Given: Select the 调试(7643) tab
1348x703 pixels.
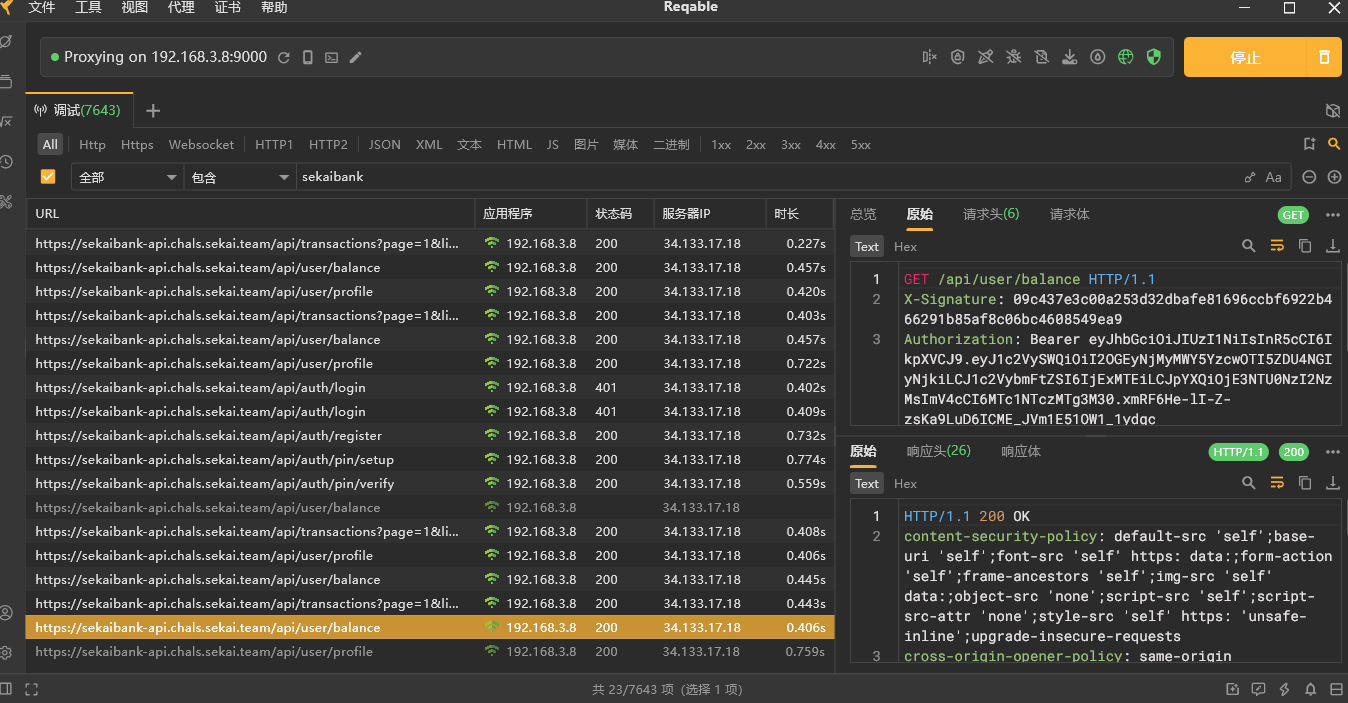Looking at the screenshot, I should point(78,111).
